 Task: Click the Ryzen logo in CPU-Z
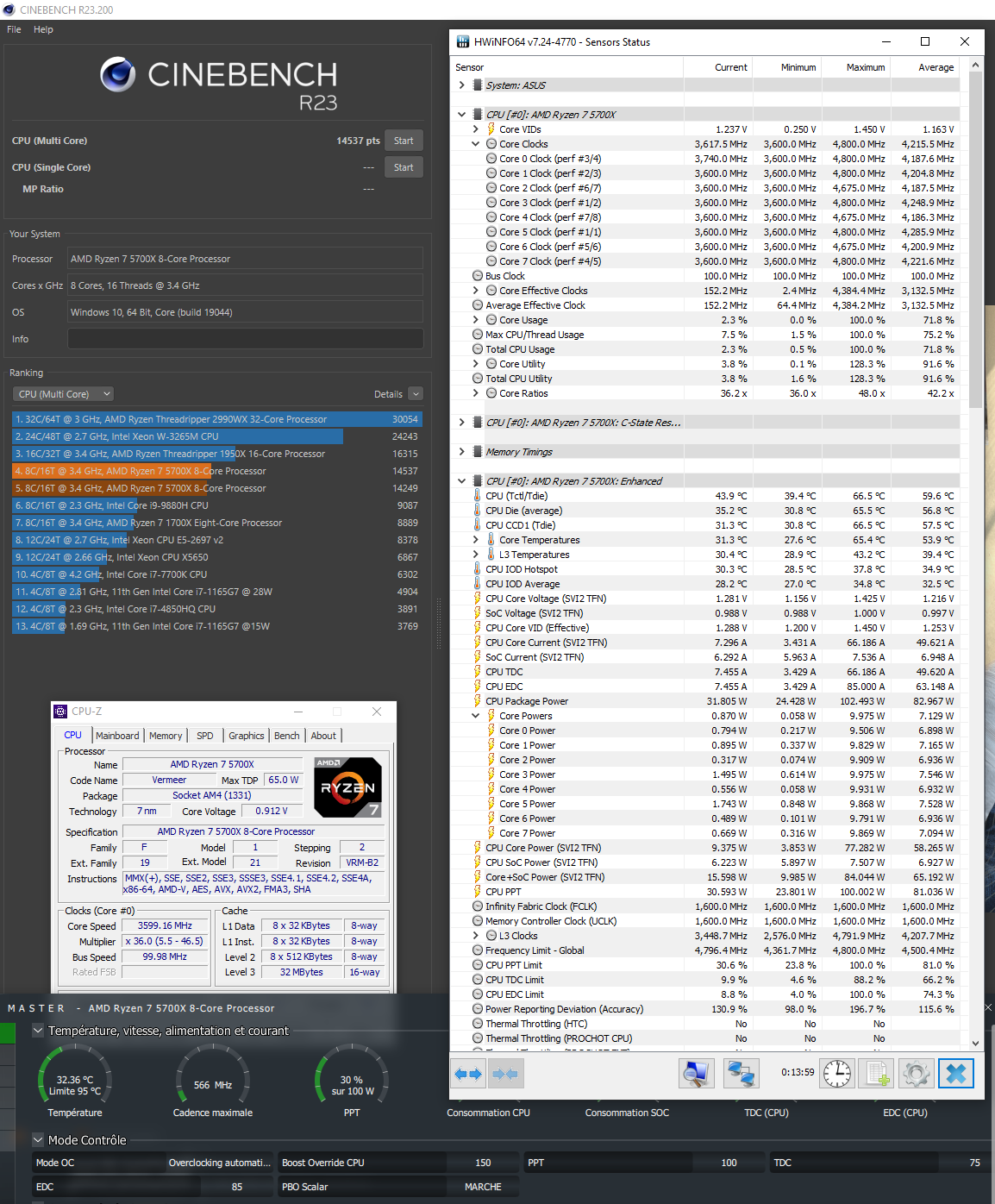click(347, 787)
